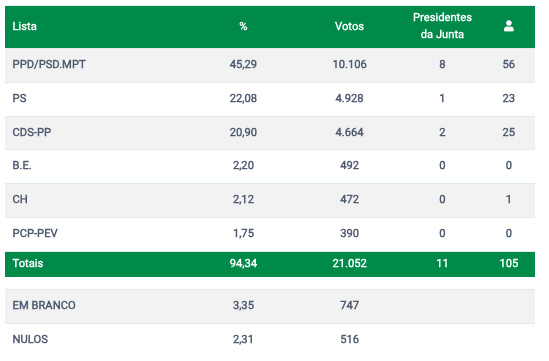
Task: Click the total mandates 105 cell
Action: click(x=509, y=263)
